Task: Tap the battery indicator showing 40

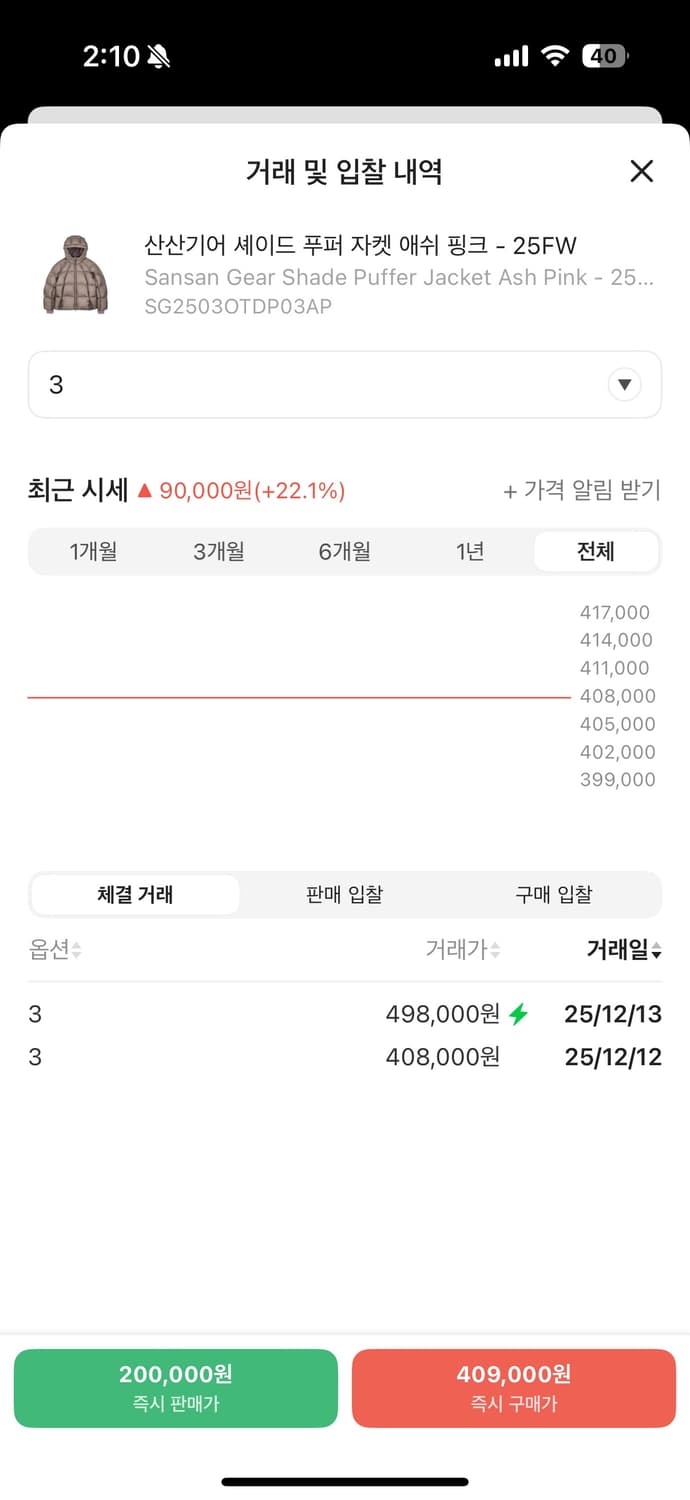Action: tap(604, 56)
